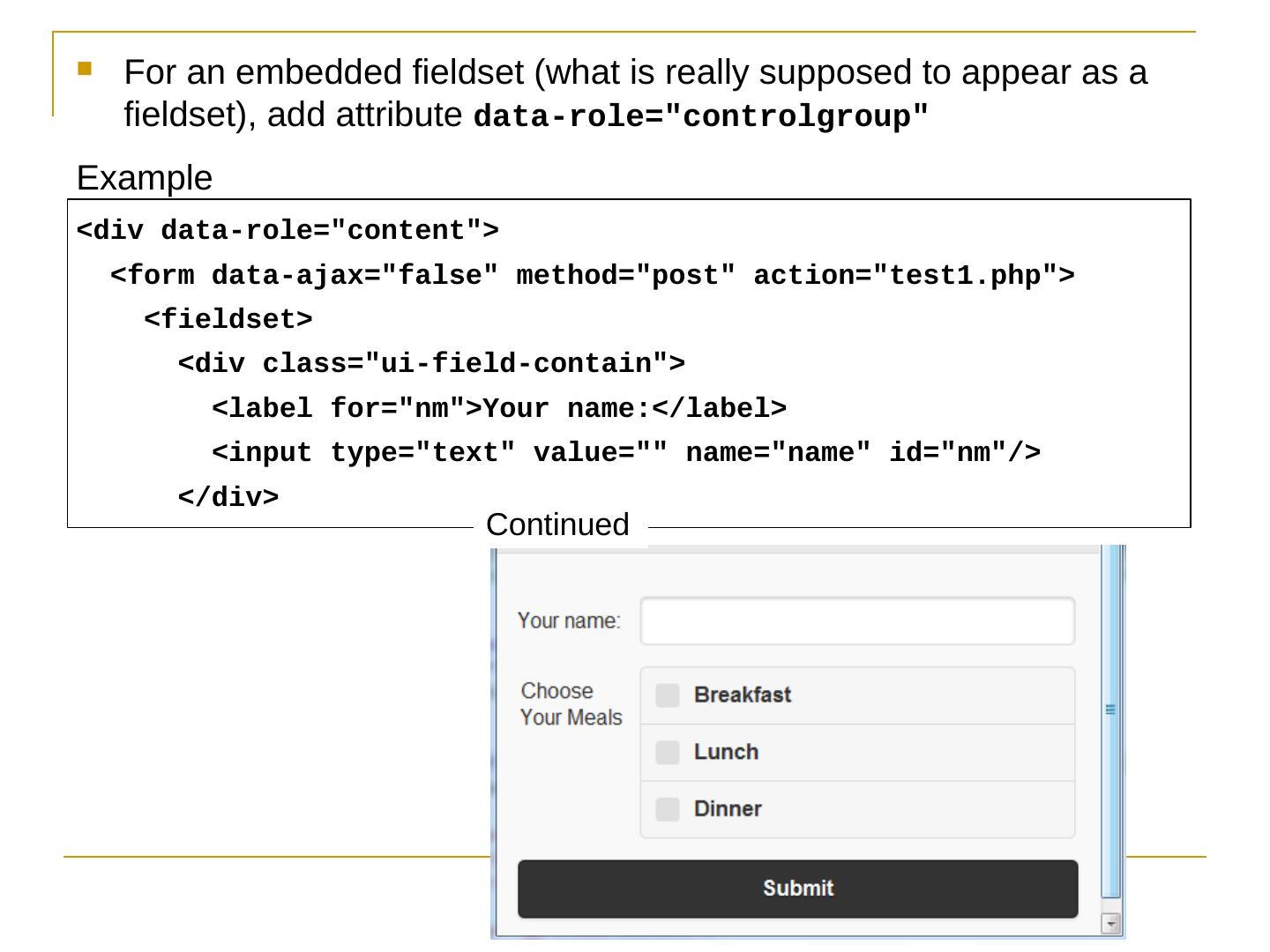This screenshot has height=952, width=1270.
Task: Click the 'Example' heading above code box
Action: (x=145, y=178)
